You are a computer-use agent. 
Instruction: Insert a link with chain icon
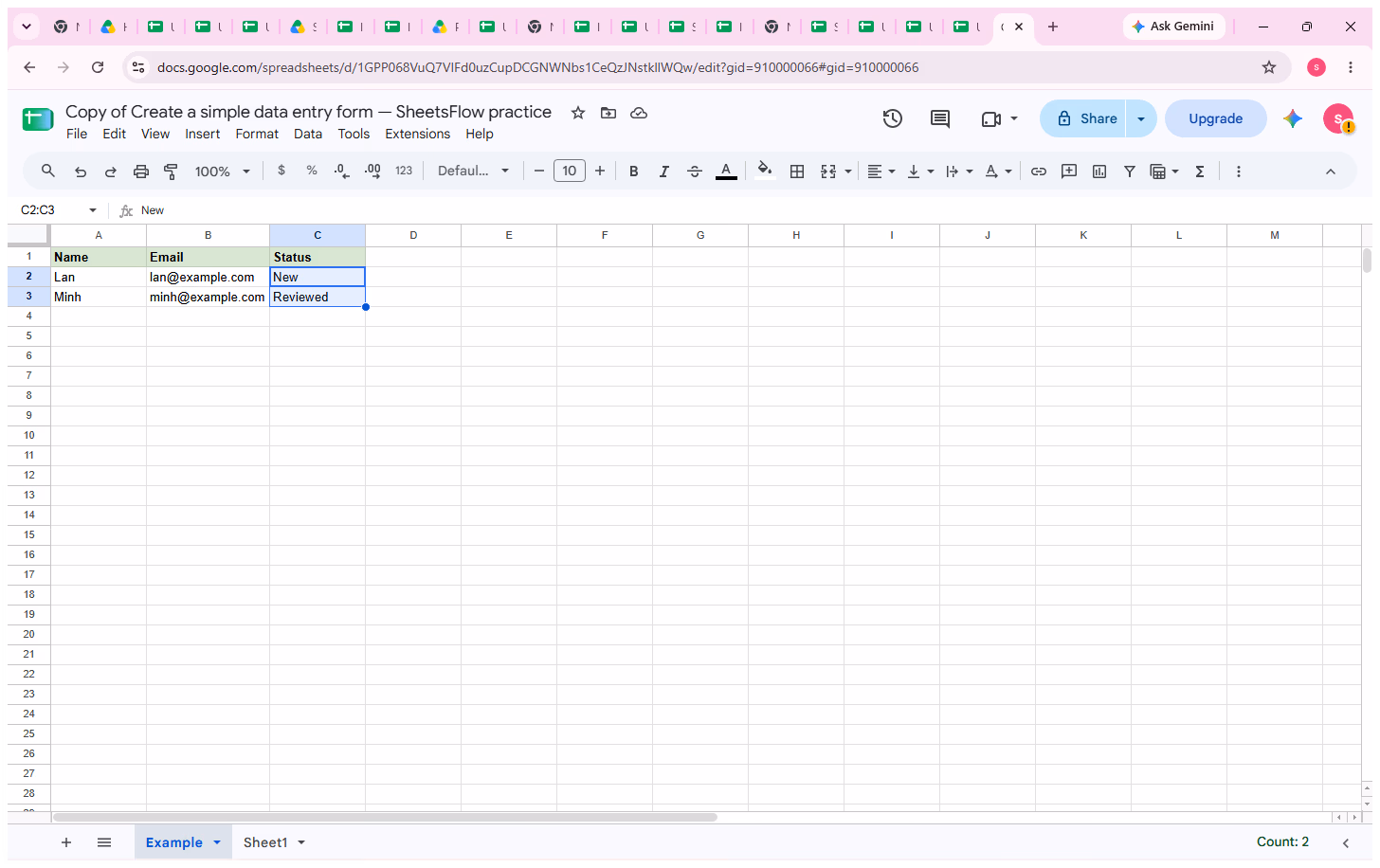click(1039, 172)
